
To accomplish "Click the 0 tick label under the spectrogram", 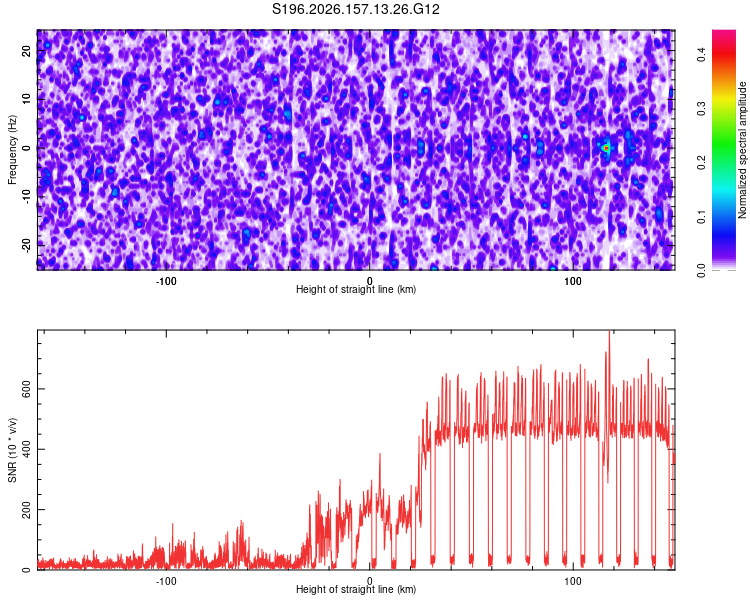I will (369, 281).
